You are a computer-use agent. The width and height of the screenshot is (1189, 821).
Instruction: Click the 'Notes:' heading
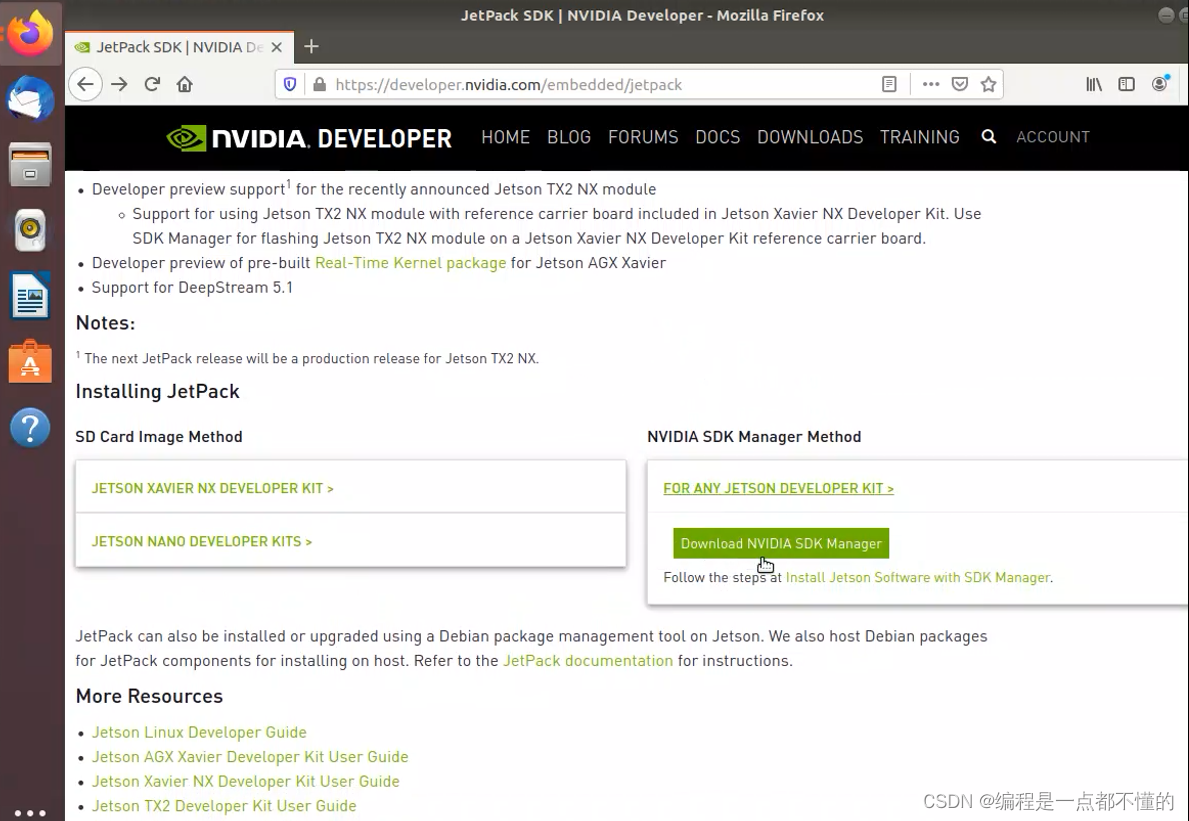click(105, 323)
